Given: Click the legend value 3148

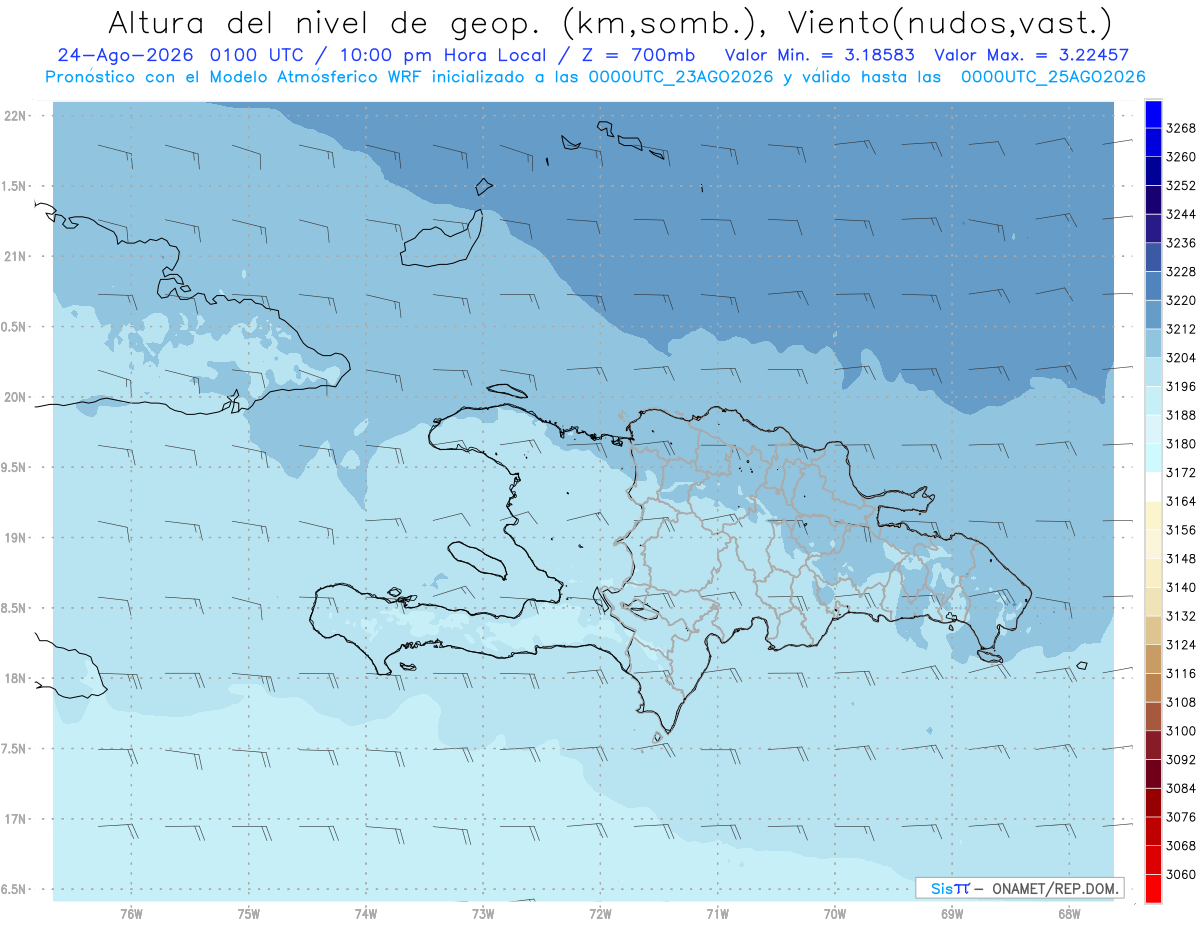Looking at the screenshot, I should tap(1180, 558).
